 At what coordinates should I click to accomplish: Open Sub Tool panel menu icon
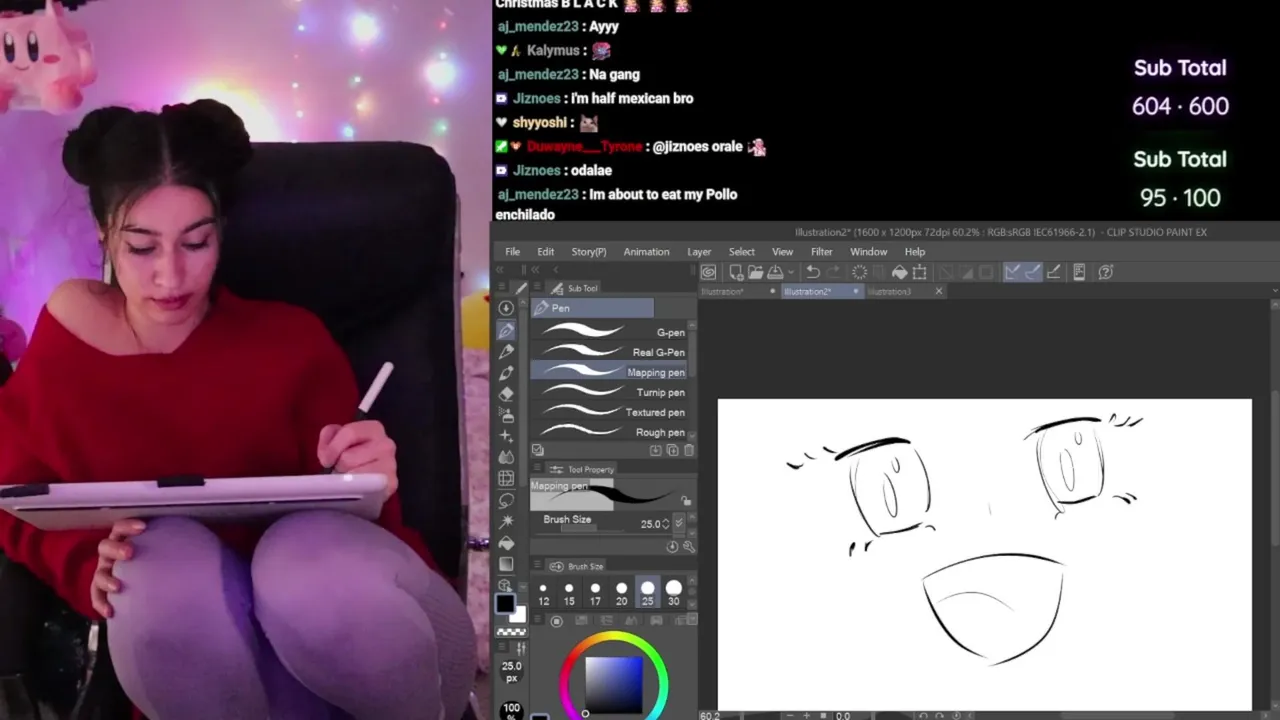pos(537,287)
